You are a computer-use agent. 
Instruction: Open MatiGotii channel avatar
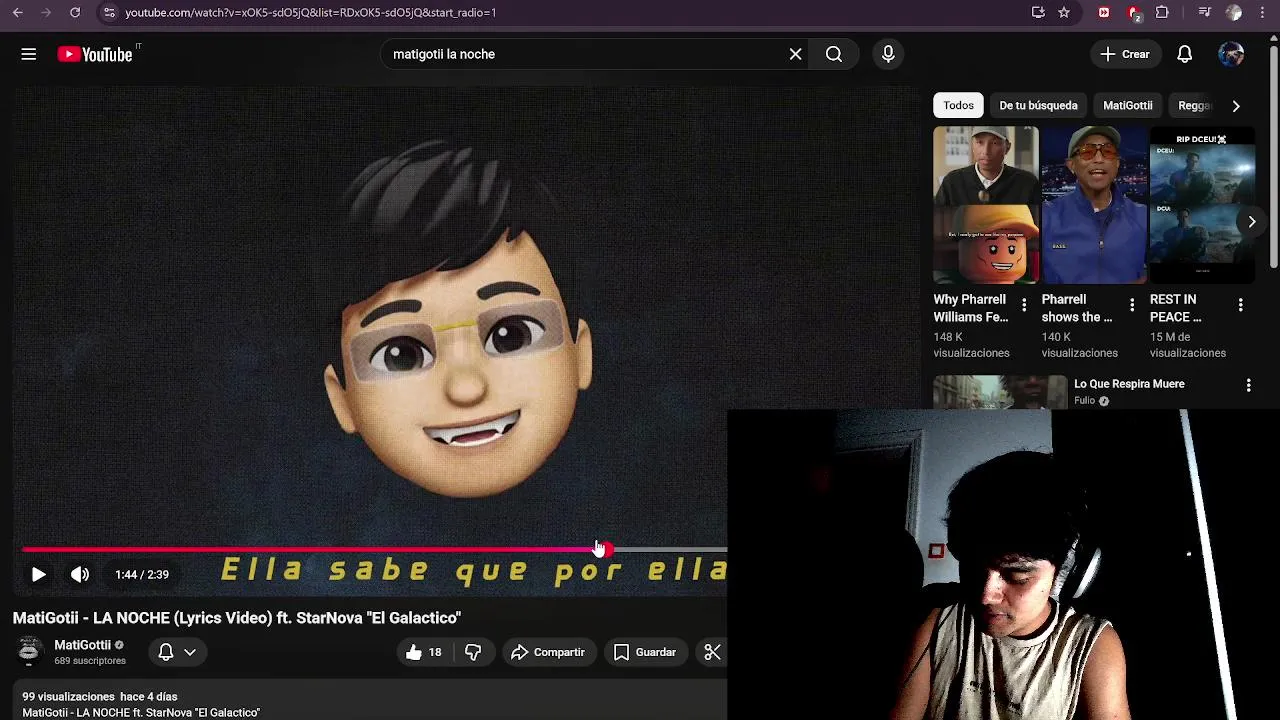[x=29, y=651]
